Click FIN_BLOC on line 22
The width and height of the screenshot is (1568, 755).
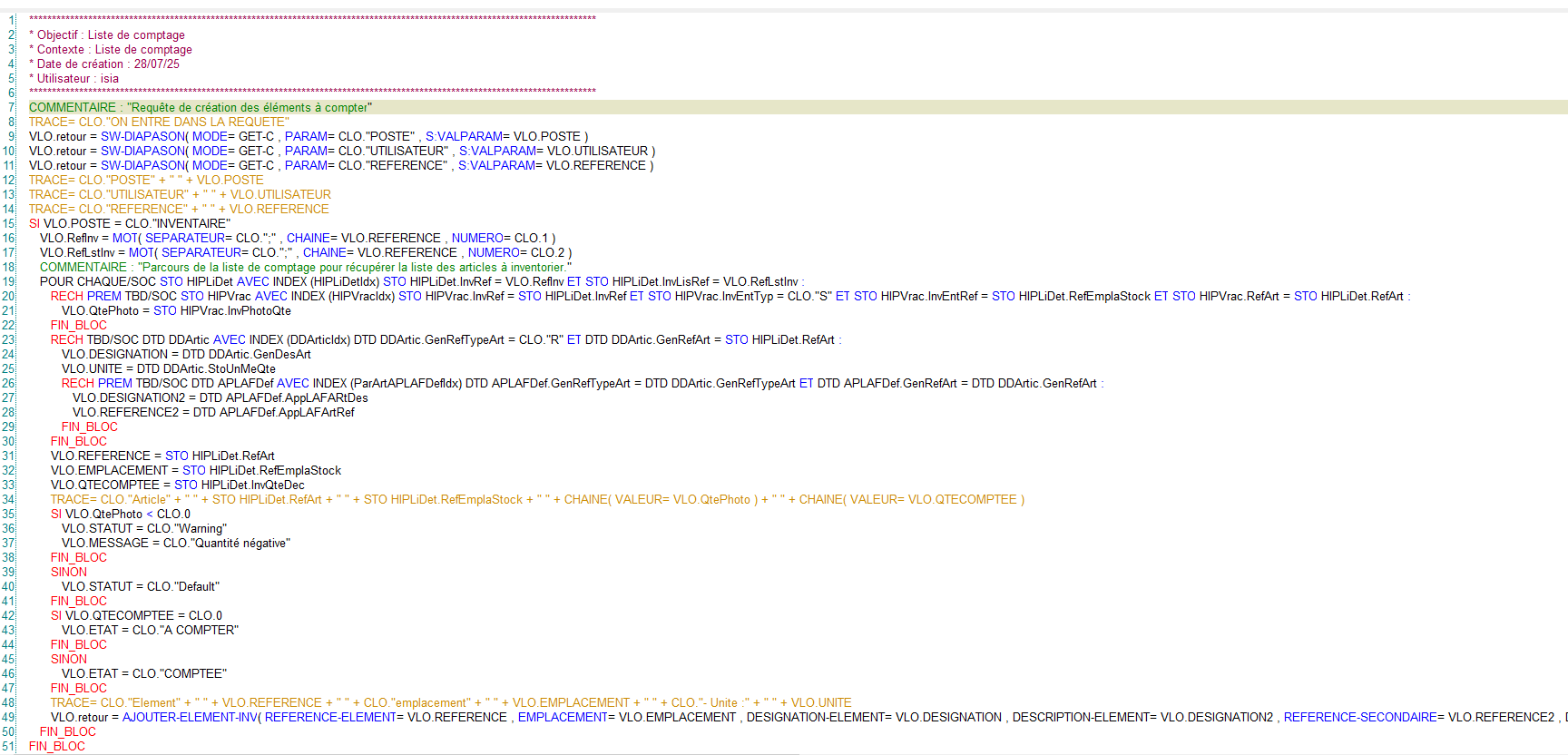(79, 325)
